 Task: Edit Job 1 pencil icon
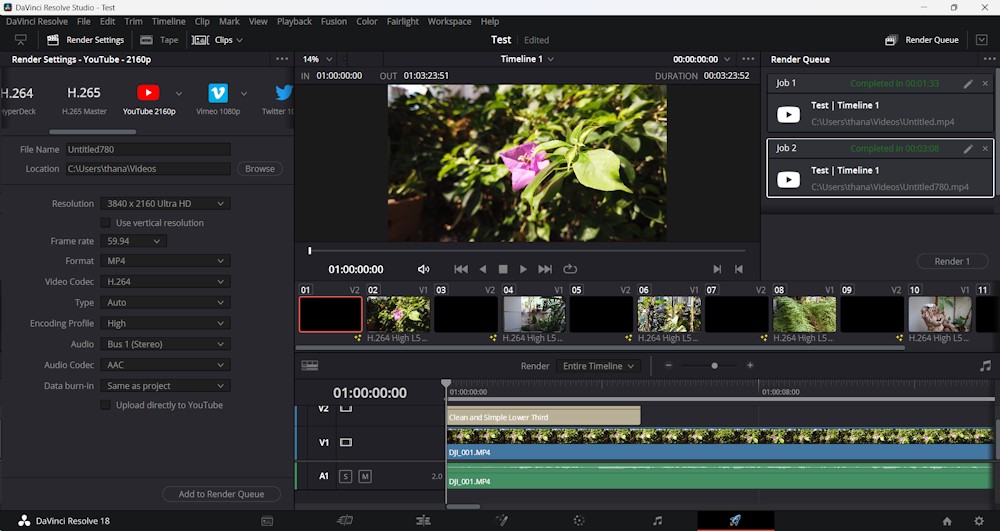point(968,84)
